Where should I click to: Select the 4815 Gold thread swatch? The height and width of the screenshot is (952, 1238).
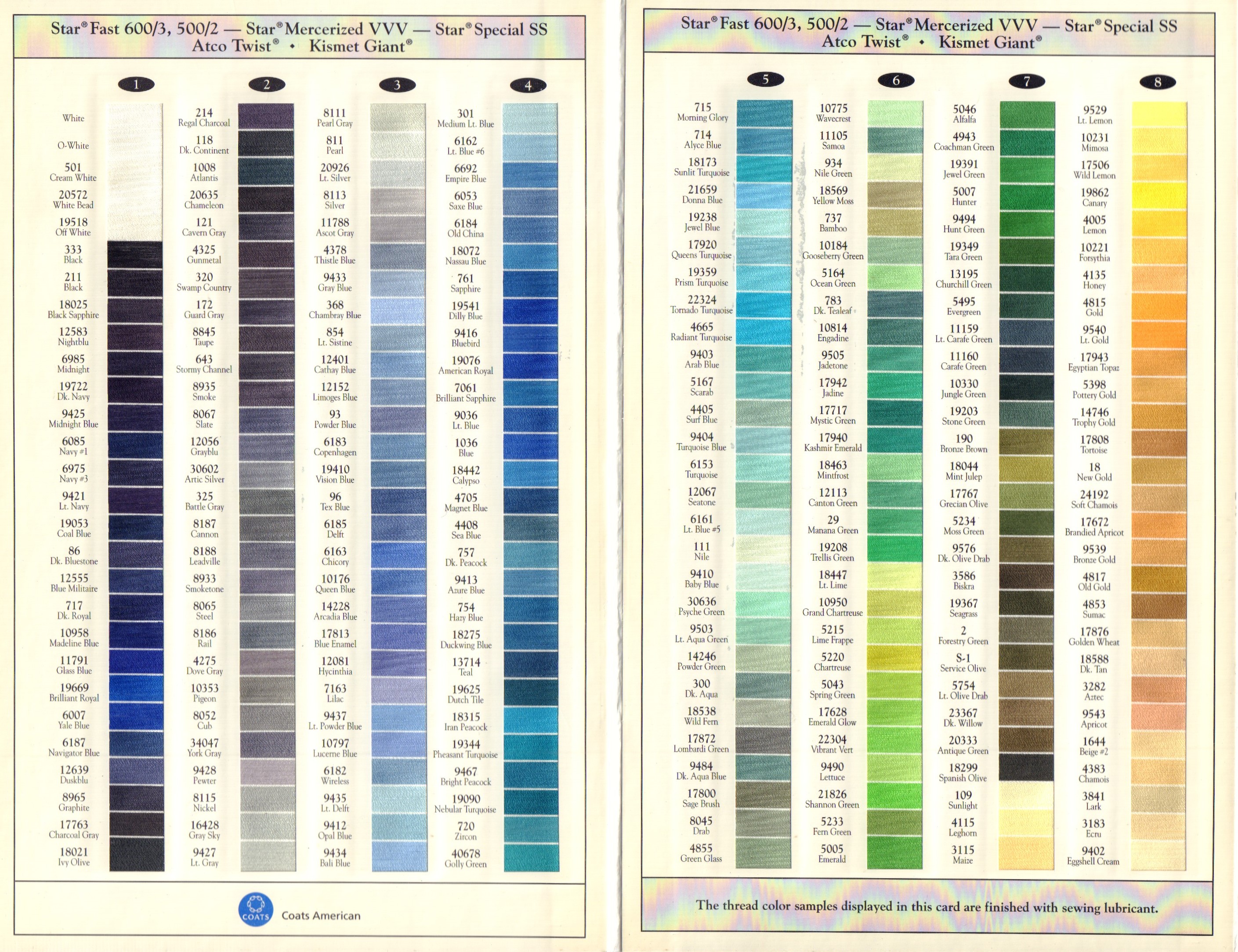[1158, 308]
